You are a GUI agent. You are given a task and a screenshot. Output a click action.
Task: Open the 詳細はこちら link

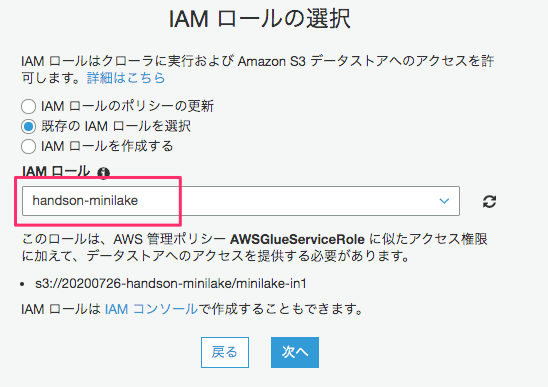click(126, 78)
